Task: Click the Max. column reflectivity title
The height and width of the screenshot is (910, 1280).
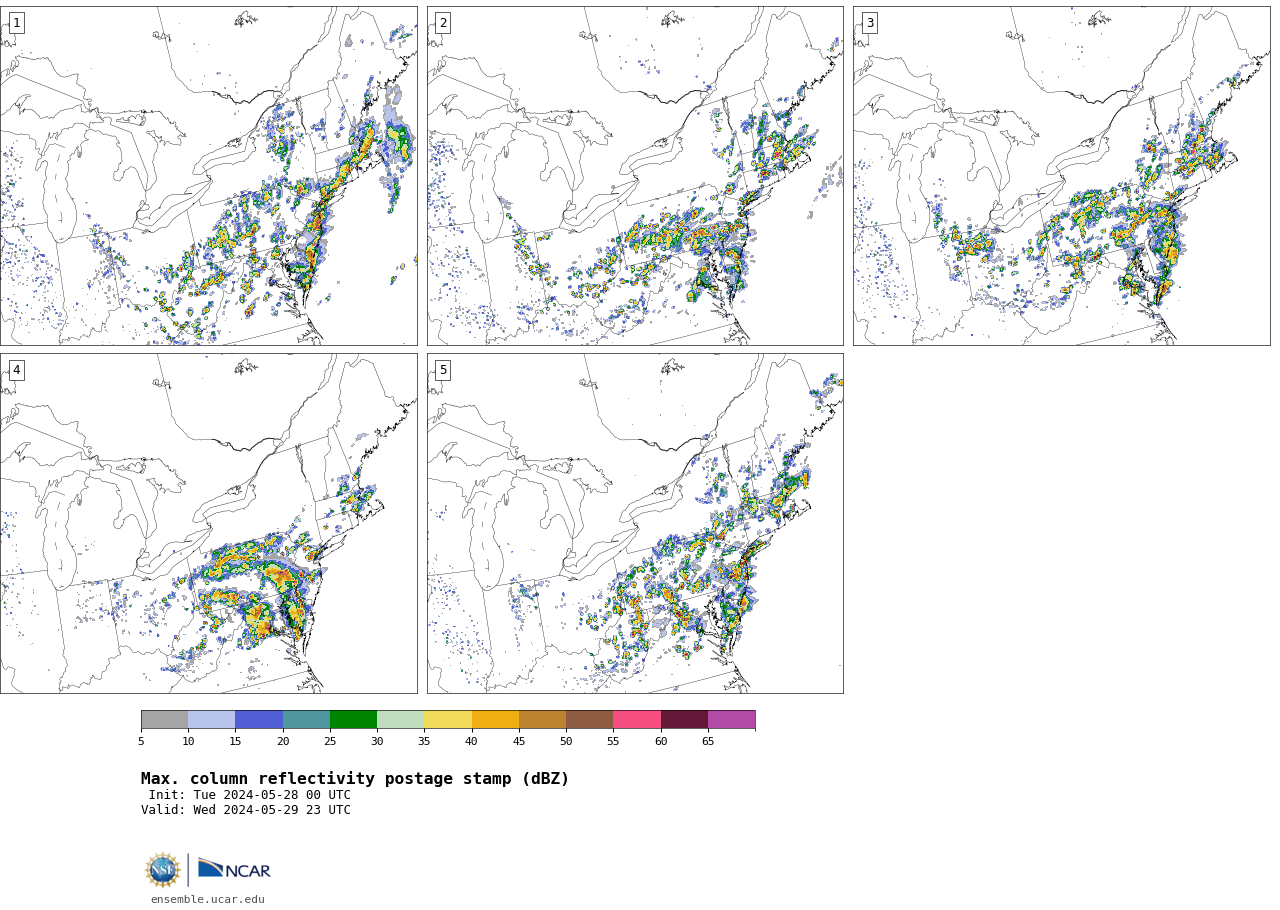Action: 355,779
